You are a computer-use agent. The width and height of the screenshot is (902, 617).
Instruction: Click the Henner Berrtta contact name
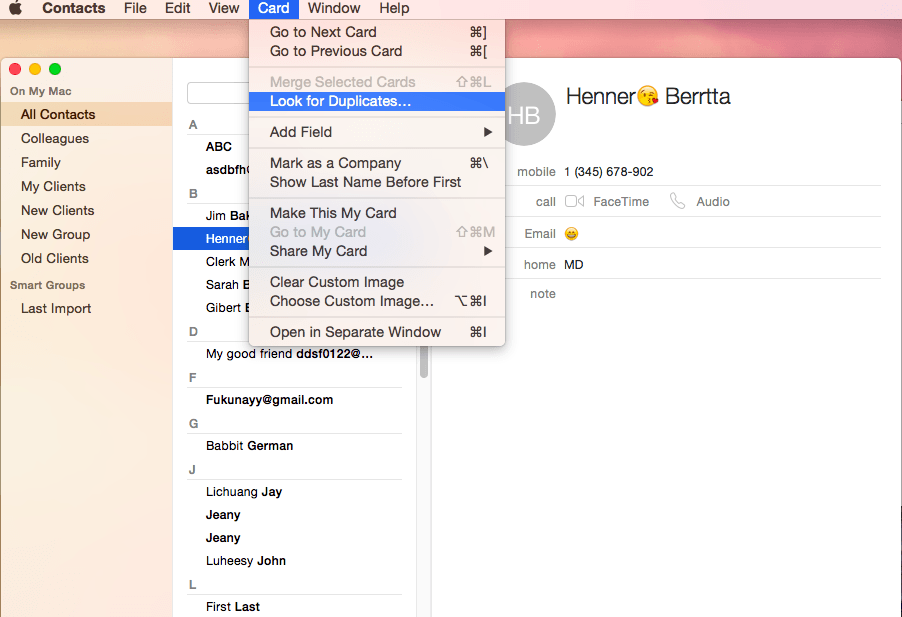pyautogui.click(x=648, y=96)
